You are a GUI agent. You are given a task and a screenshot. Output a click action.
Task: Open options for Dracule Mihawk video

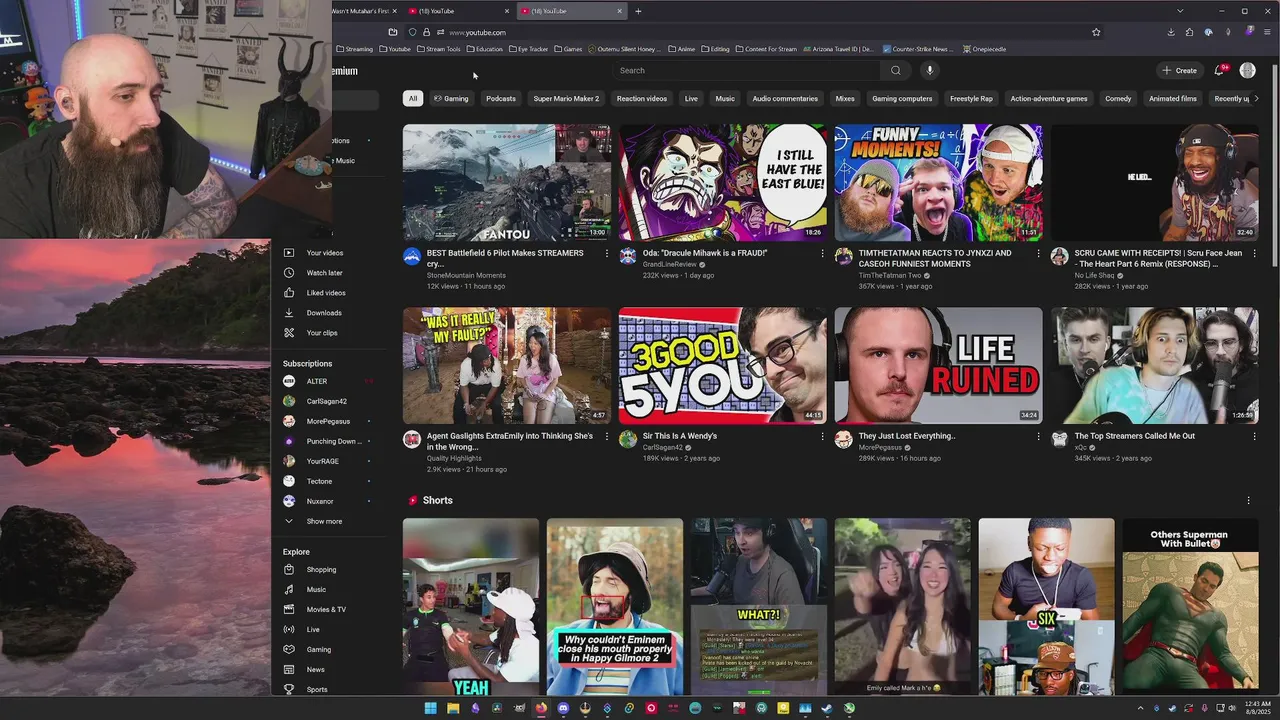(823, 254)
